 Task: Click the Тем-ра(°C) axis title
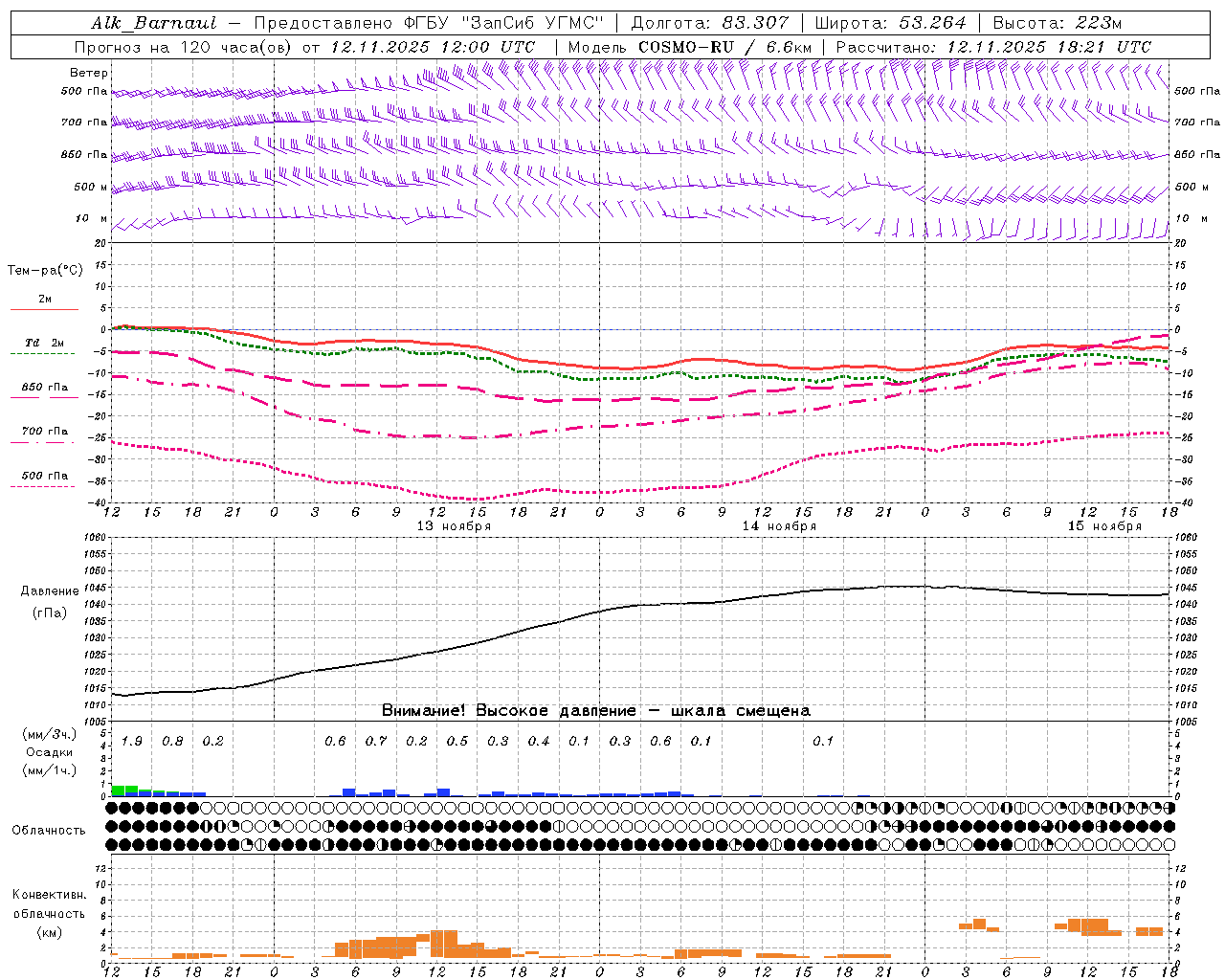(45, 271)
